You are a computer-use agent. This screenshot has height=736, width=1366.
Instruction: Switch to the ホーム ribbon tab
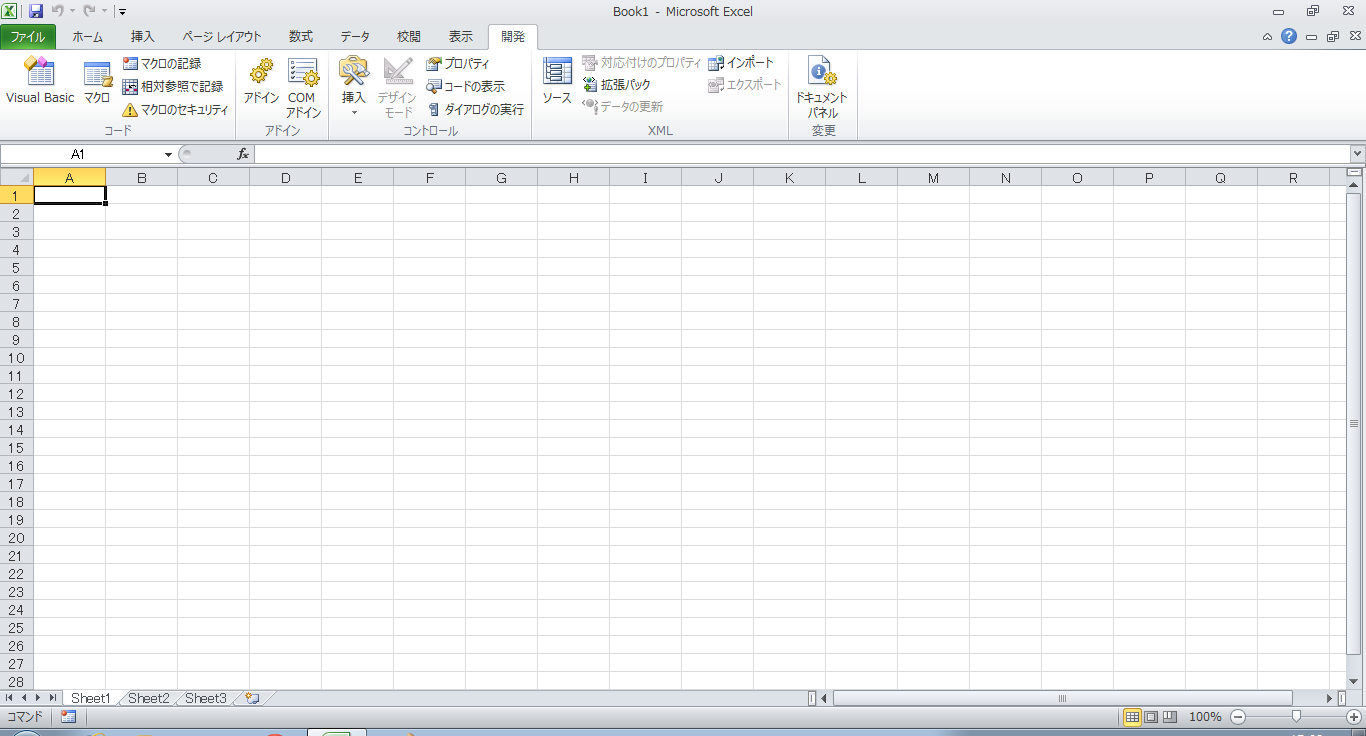coord(87,37)
